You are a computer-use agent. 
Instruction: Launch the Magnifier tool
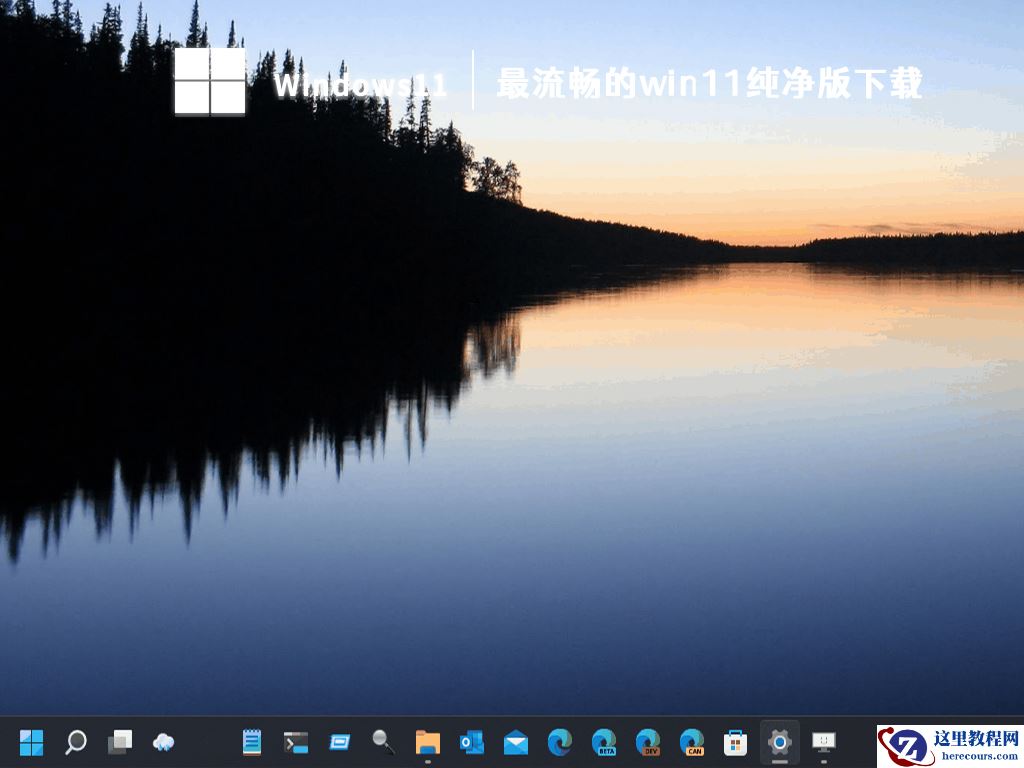[381, 744]
